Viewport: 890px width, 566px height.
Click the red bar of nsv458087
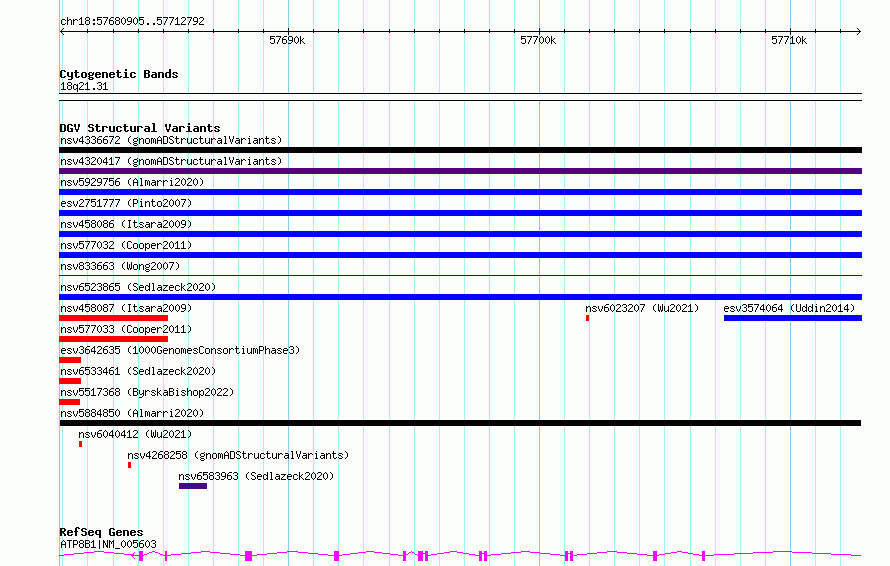tap(114, 318)
